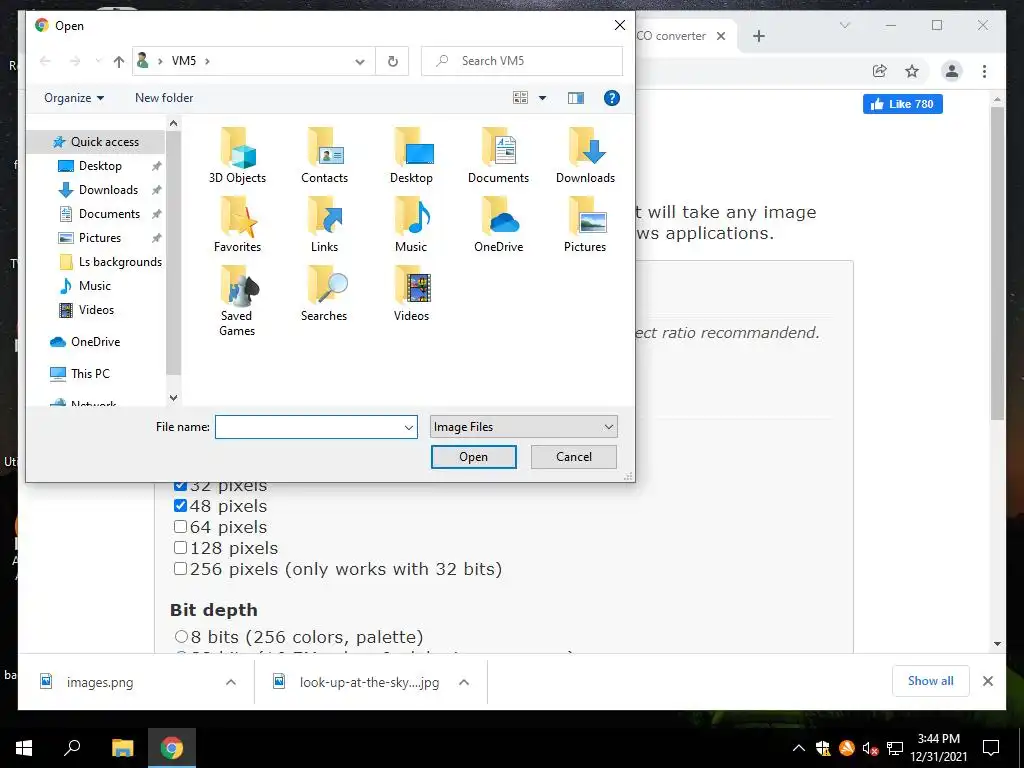1024x768 pixels.
Task: Open Windows Start menu
Action: (x=24, y=748)
